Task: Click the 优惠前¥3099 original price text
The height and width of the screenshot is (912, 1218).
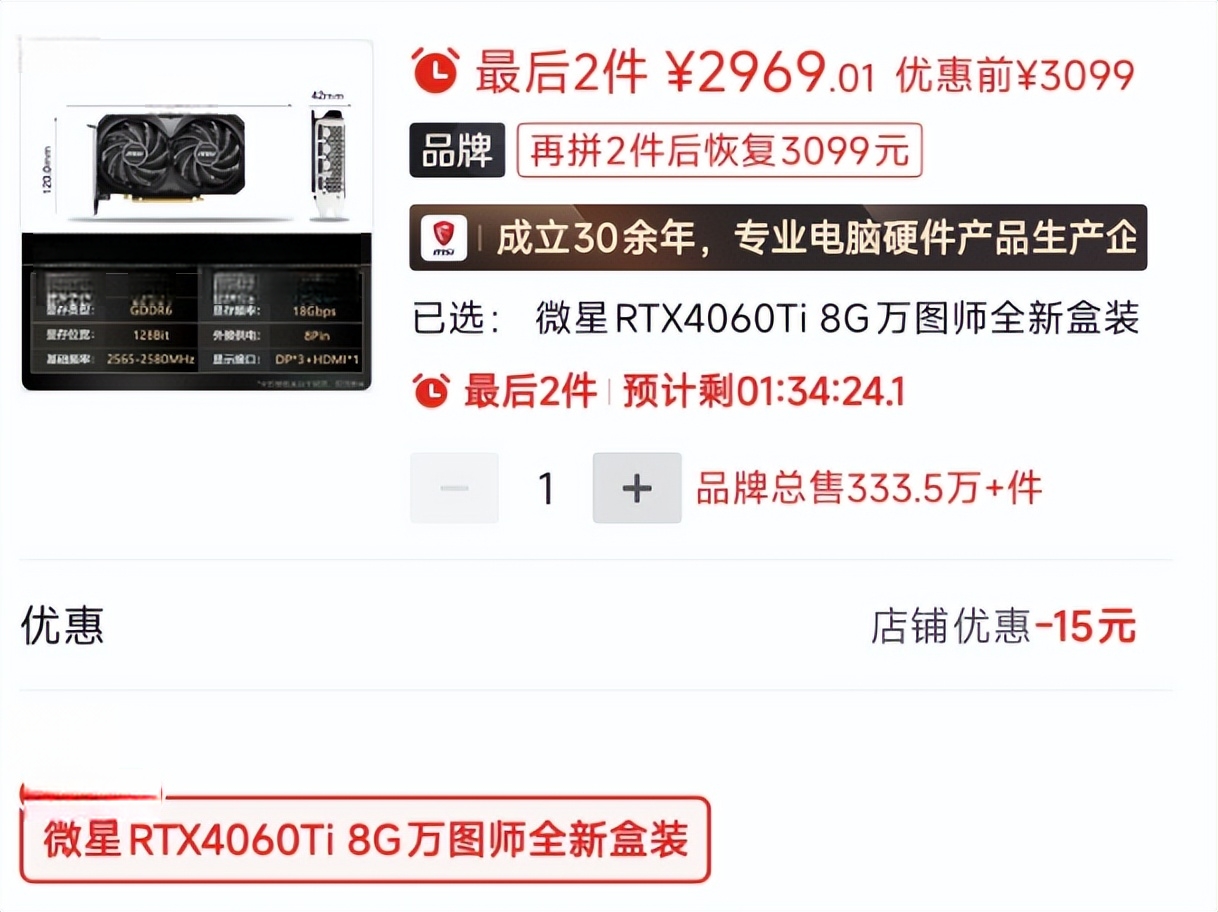Action: click(x=1016, y=75)
